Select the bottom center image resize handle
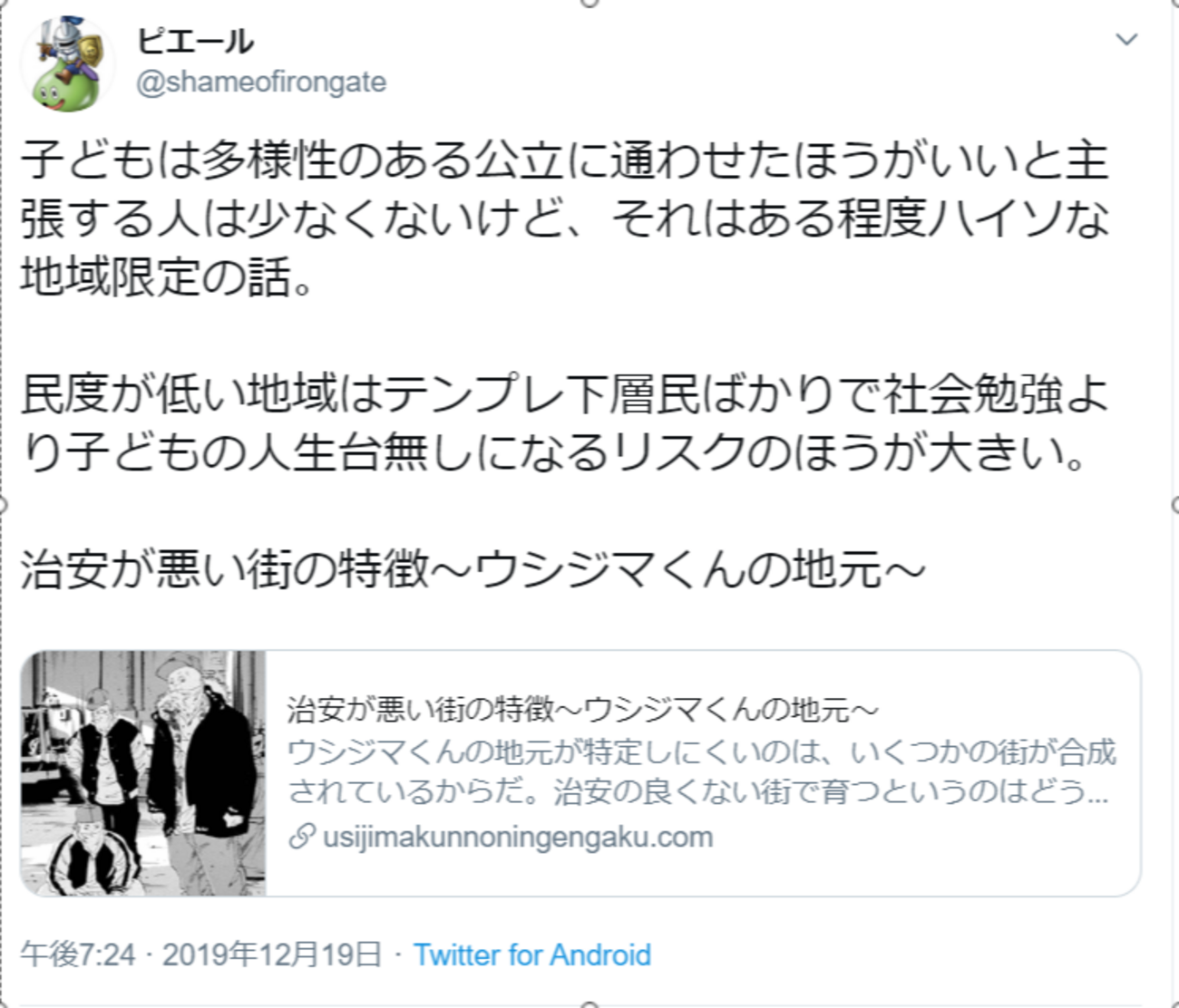 click(589, 1004)
